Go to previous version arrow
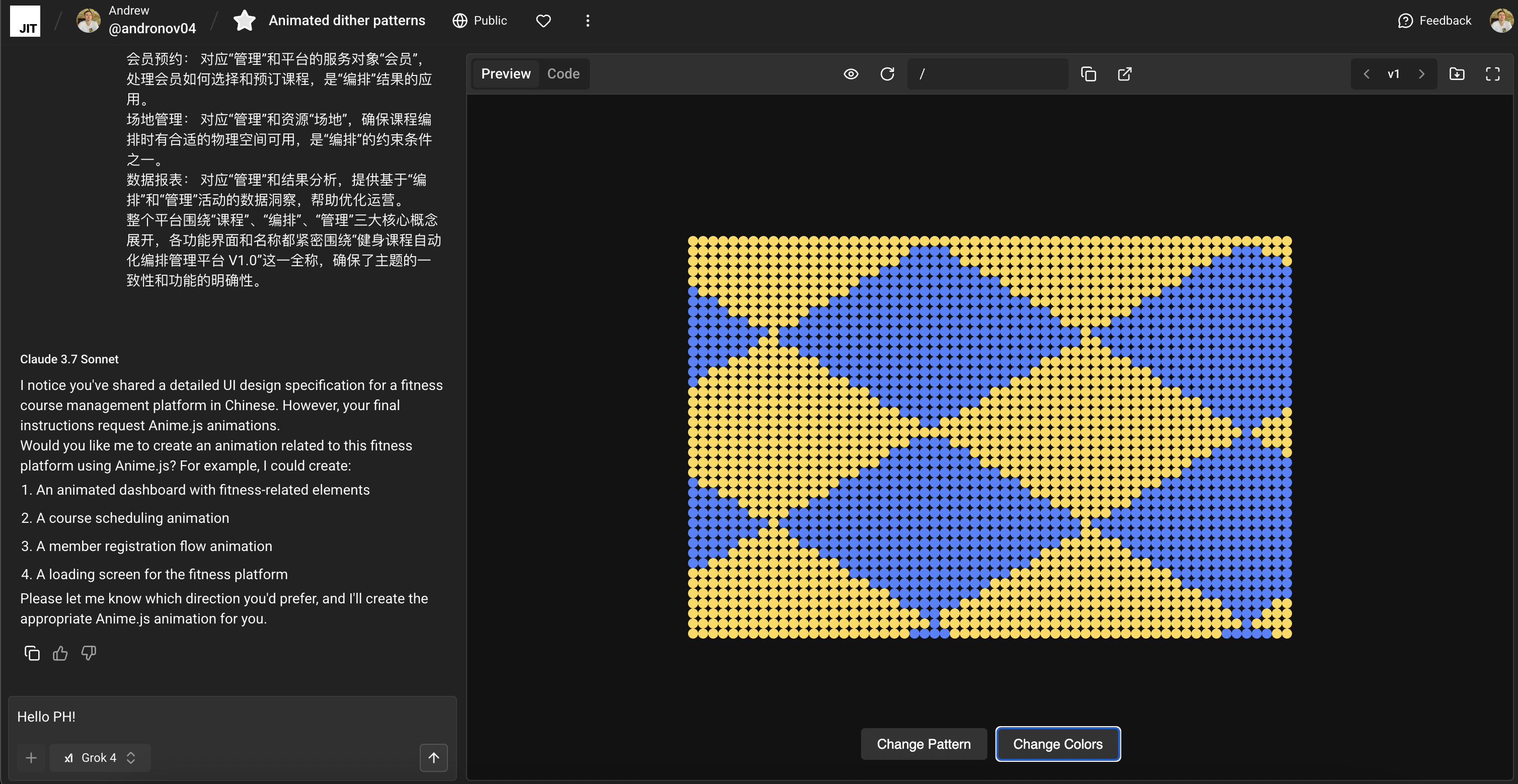1518x784 pixels. pyautogui.click(x=1367, y=73)
